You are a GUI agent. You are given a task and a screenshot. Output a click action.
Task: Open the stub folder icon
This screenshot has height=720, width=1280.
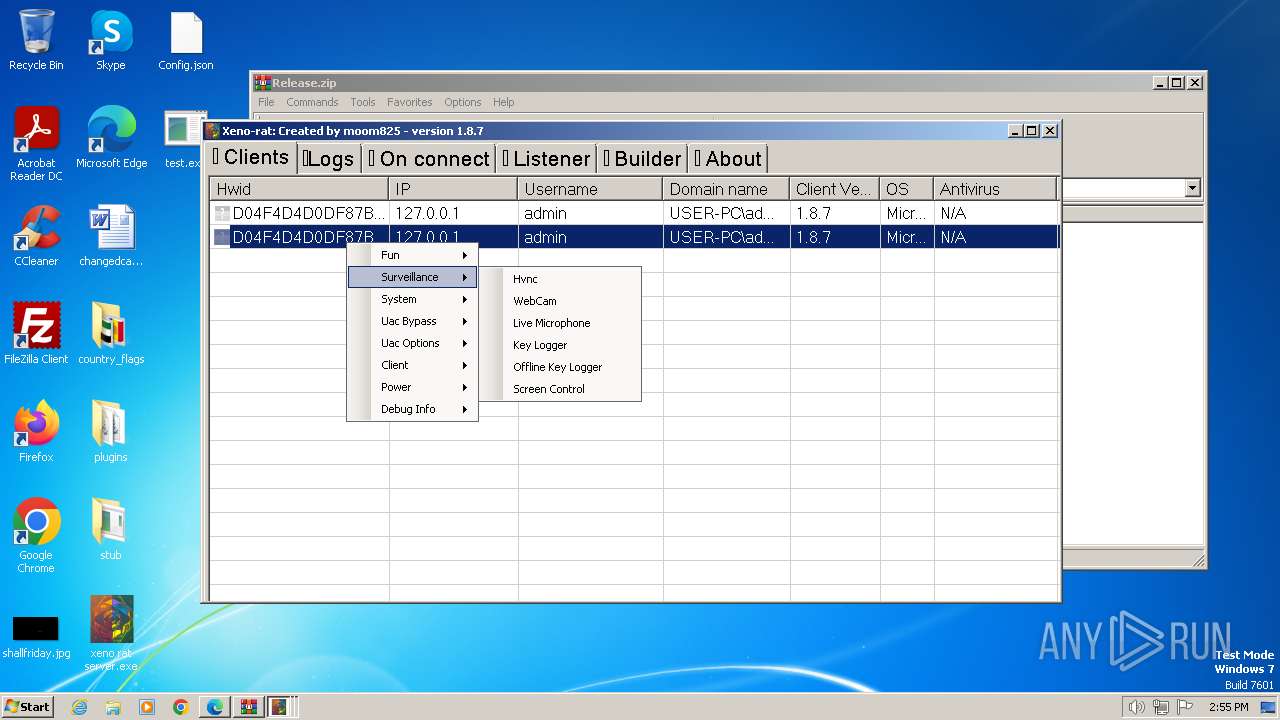point(111,530)
